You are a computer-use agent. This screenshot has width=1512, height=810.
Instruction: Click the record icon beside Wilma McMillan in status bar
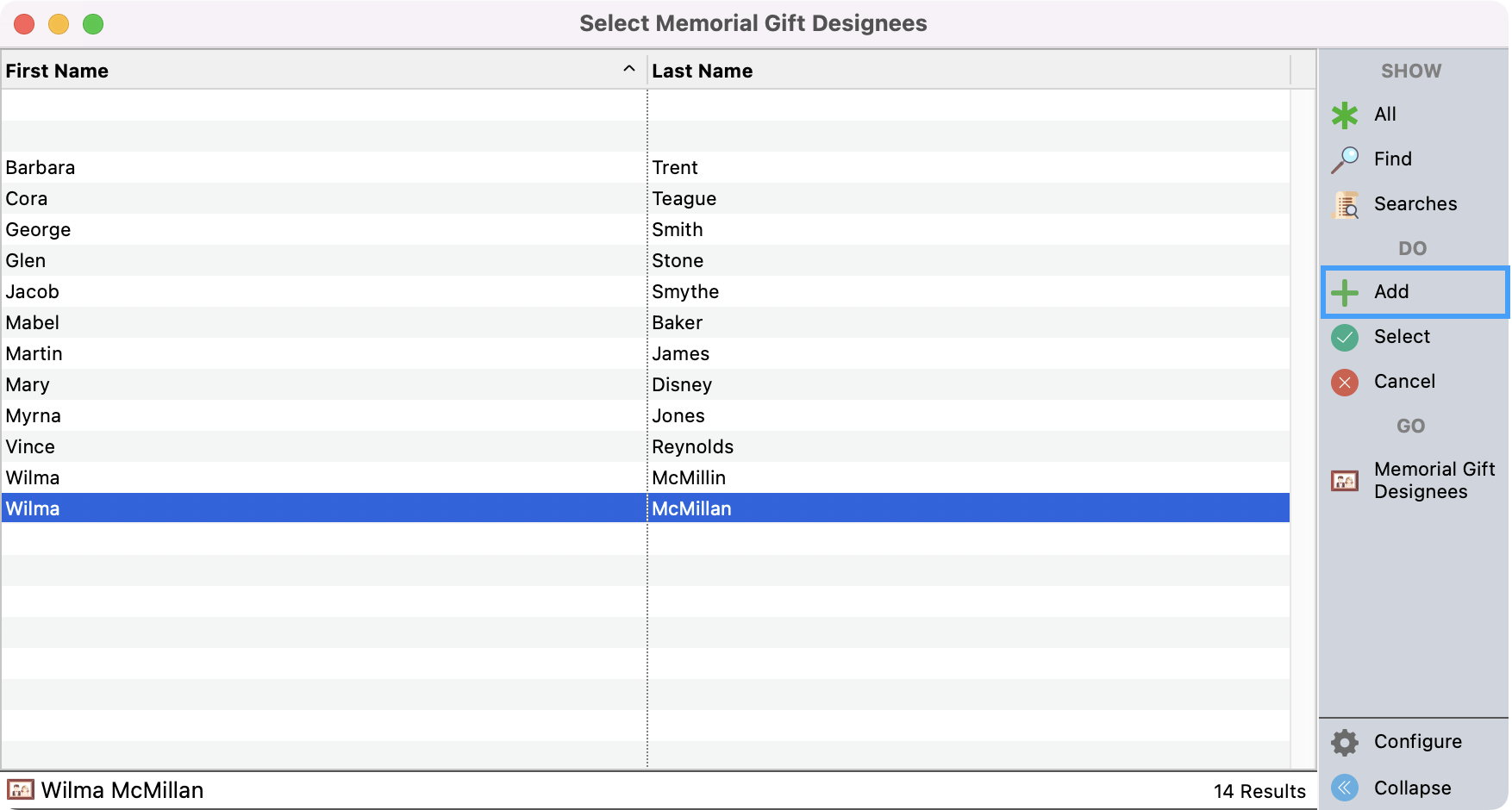20,790
